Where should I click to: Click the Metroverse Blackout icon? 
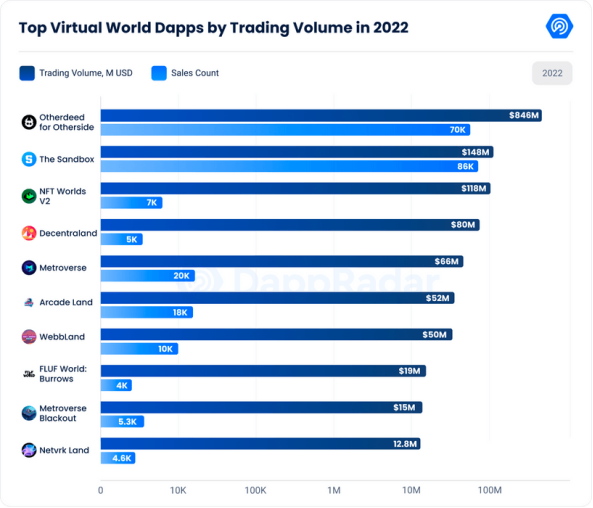29,413
